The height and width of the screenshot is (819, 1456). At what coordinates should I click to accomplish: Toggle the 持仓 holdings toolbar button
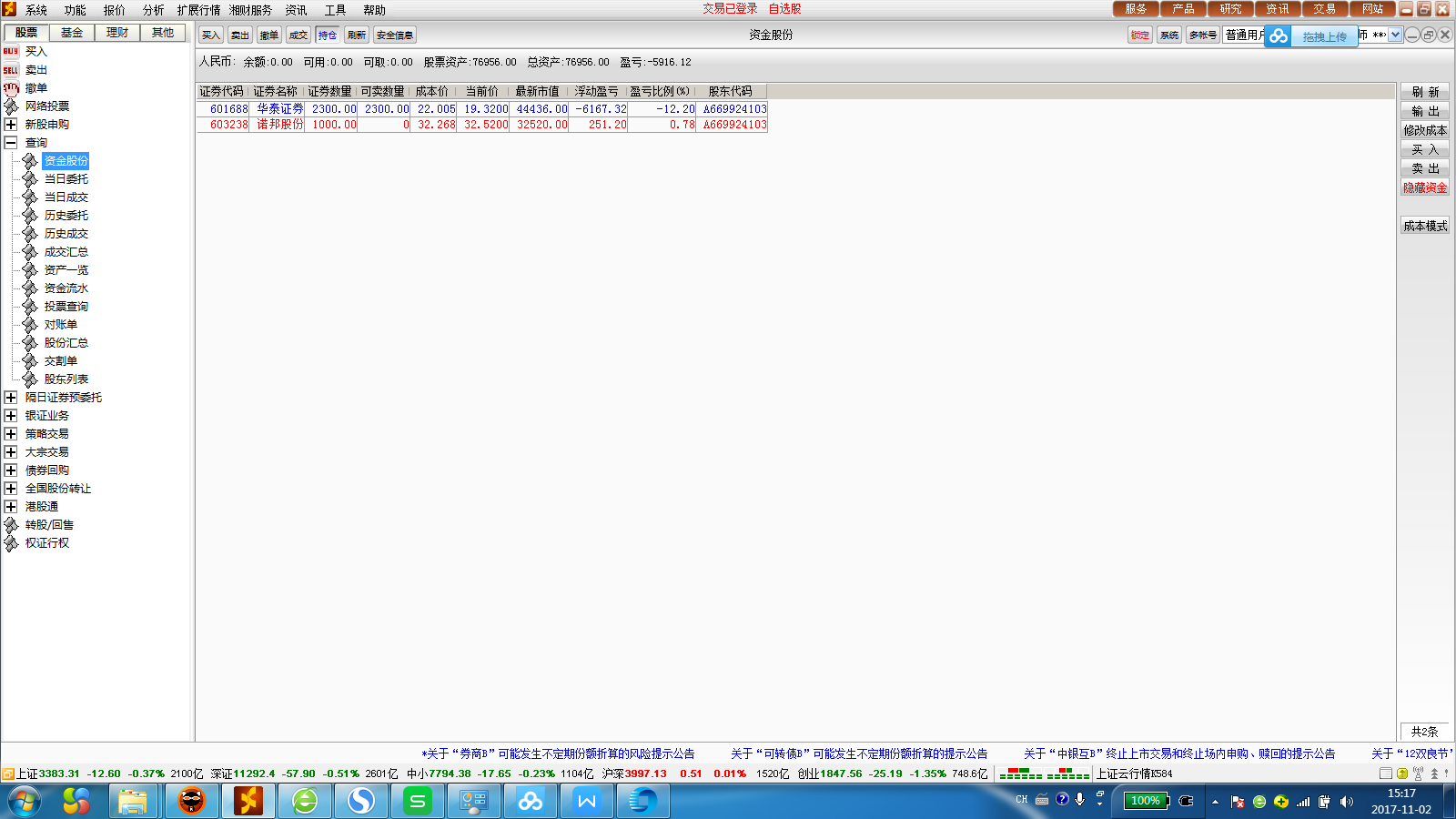point(328,35)
